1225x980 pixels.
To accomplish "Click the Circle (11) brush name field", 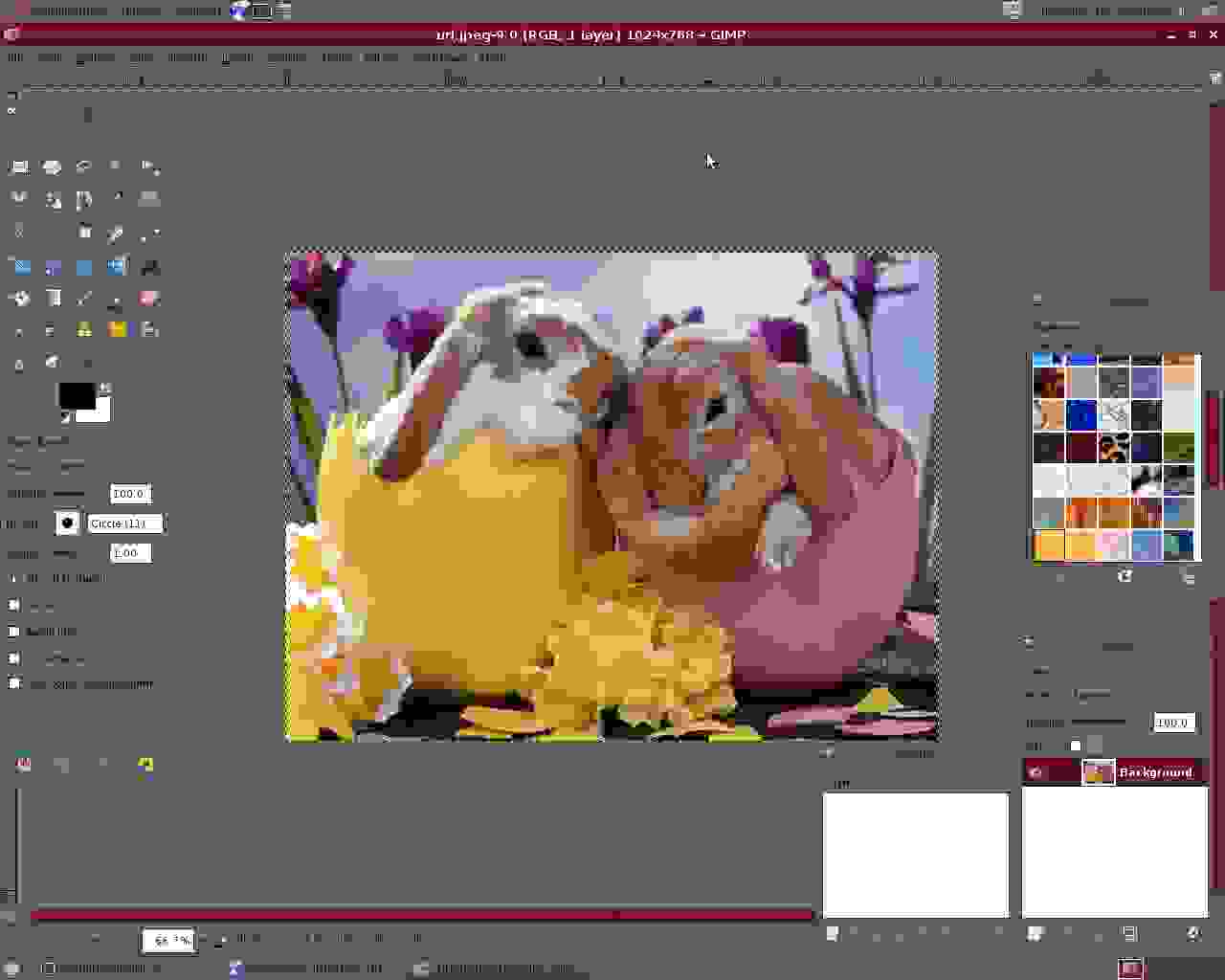I will (124, 523).
